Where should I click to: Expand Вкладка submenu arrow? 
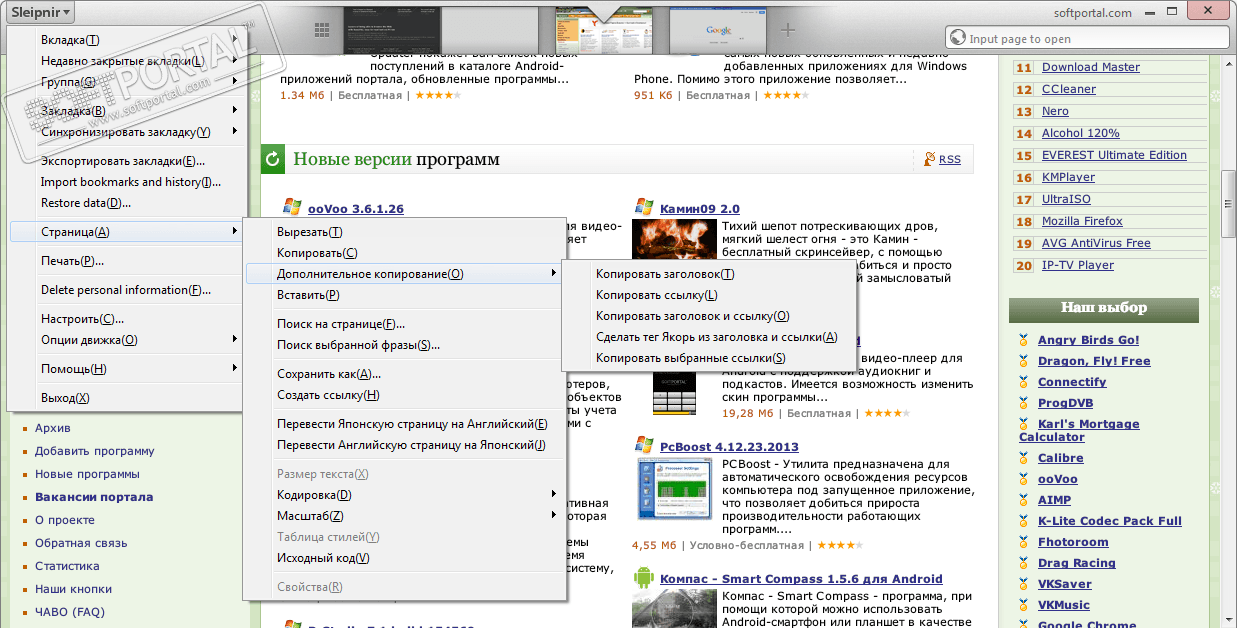coord(234,39)
